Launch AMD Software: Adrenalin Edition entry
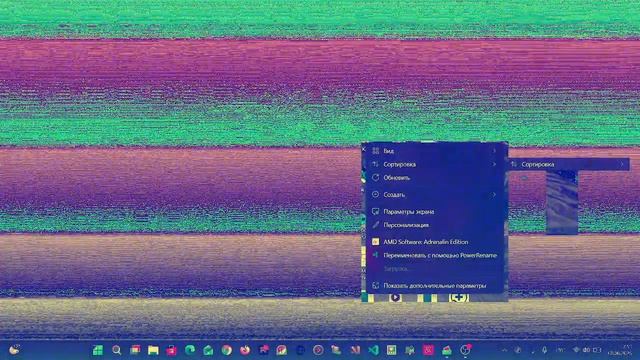Screen dimensions: 640x360 [x=434, y=242]
